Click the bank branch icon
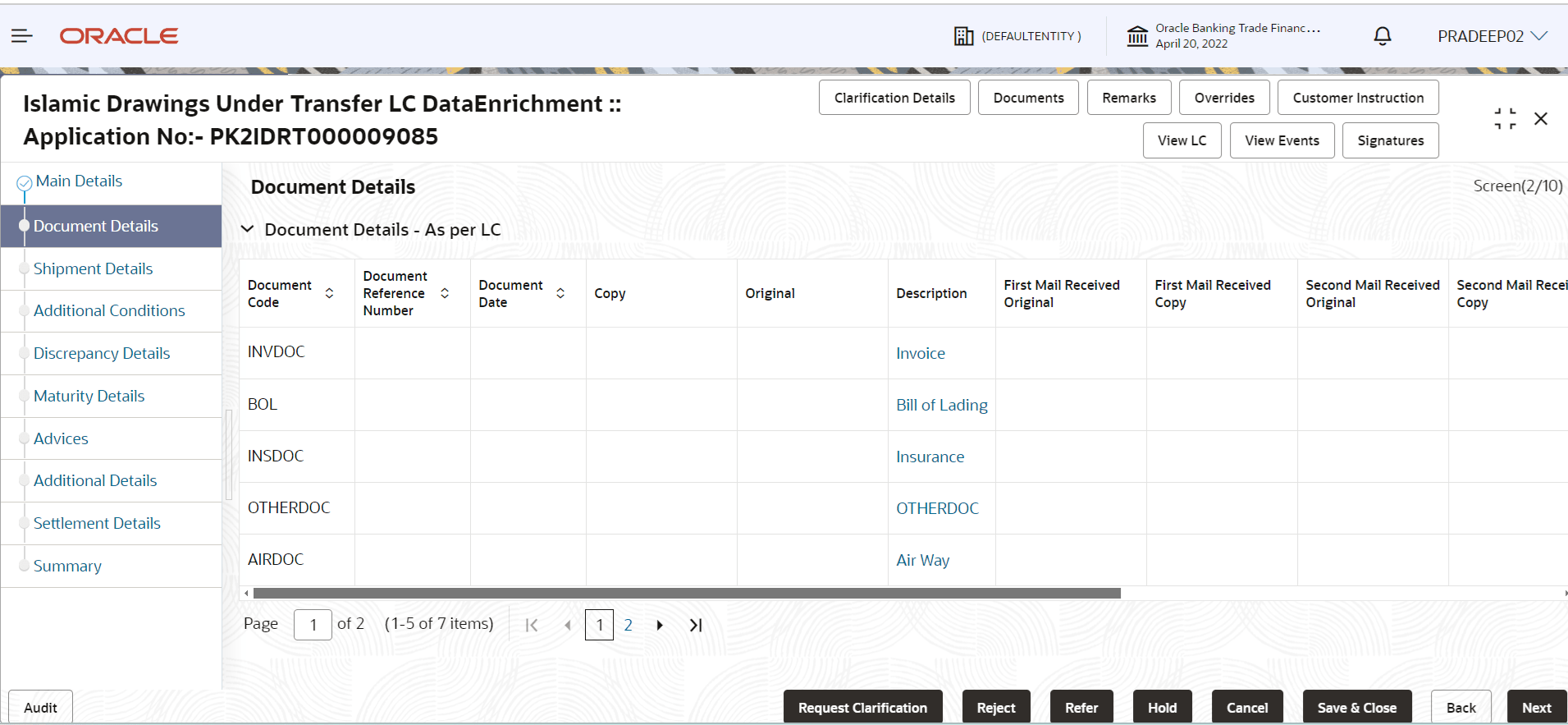The image size is (1568, 725). click(x=1137, y=36)
